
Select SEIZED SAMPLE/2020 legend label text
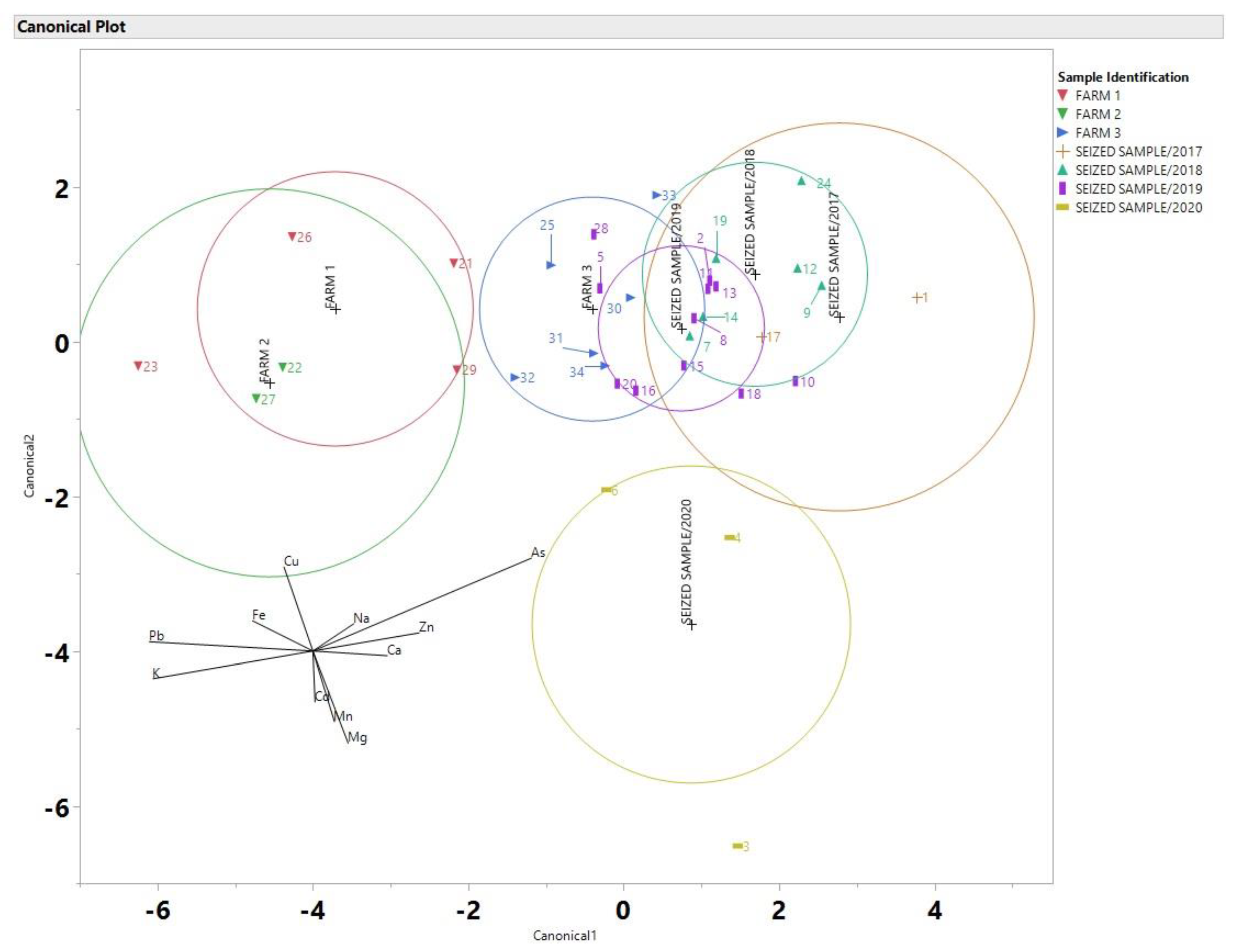tap(1138, 208)
